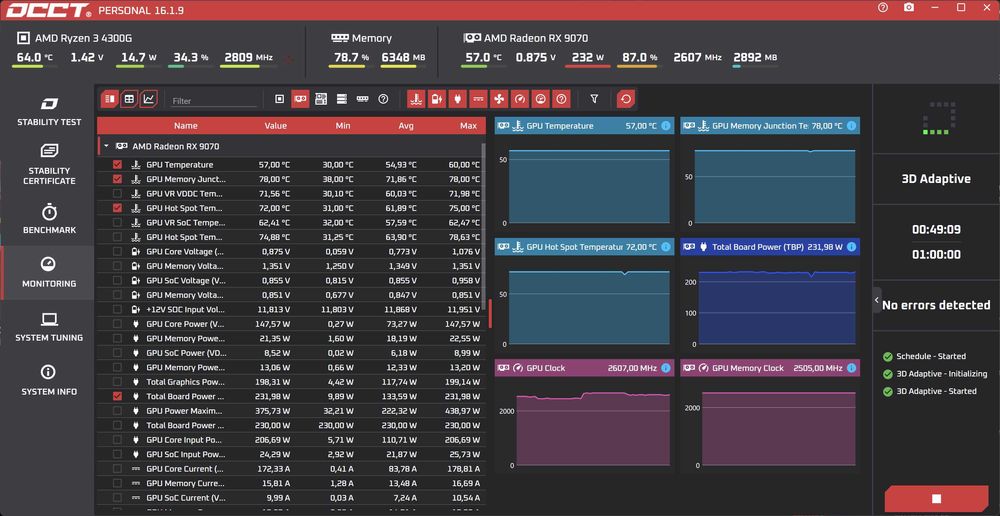Toggle the fan sensor filter icon
1000x516 pixels.
point(499,100)
